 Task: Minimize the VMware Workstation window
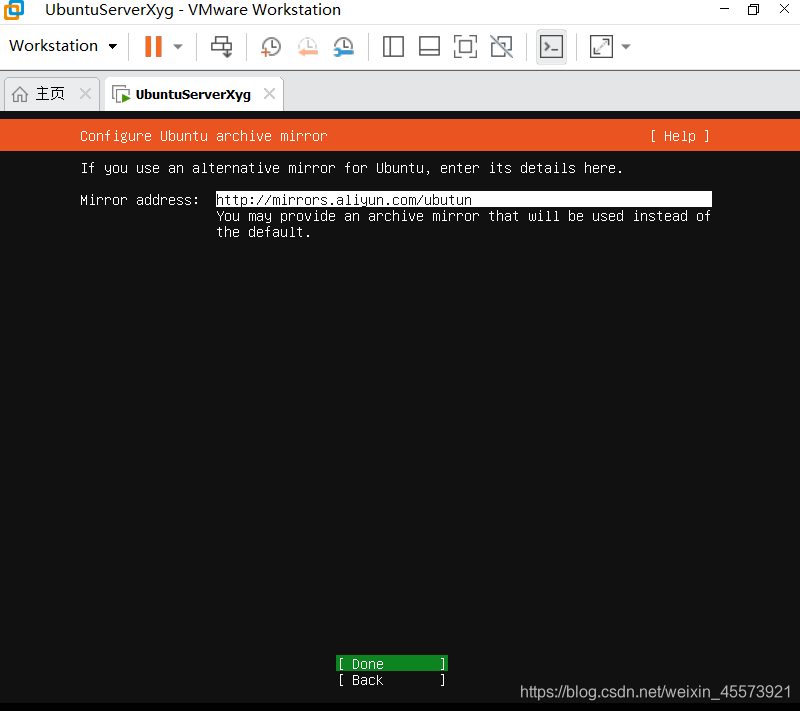[724, 9]
